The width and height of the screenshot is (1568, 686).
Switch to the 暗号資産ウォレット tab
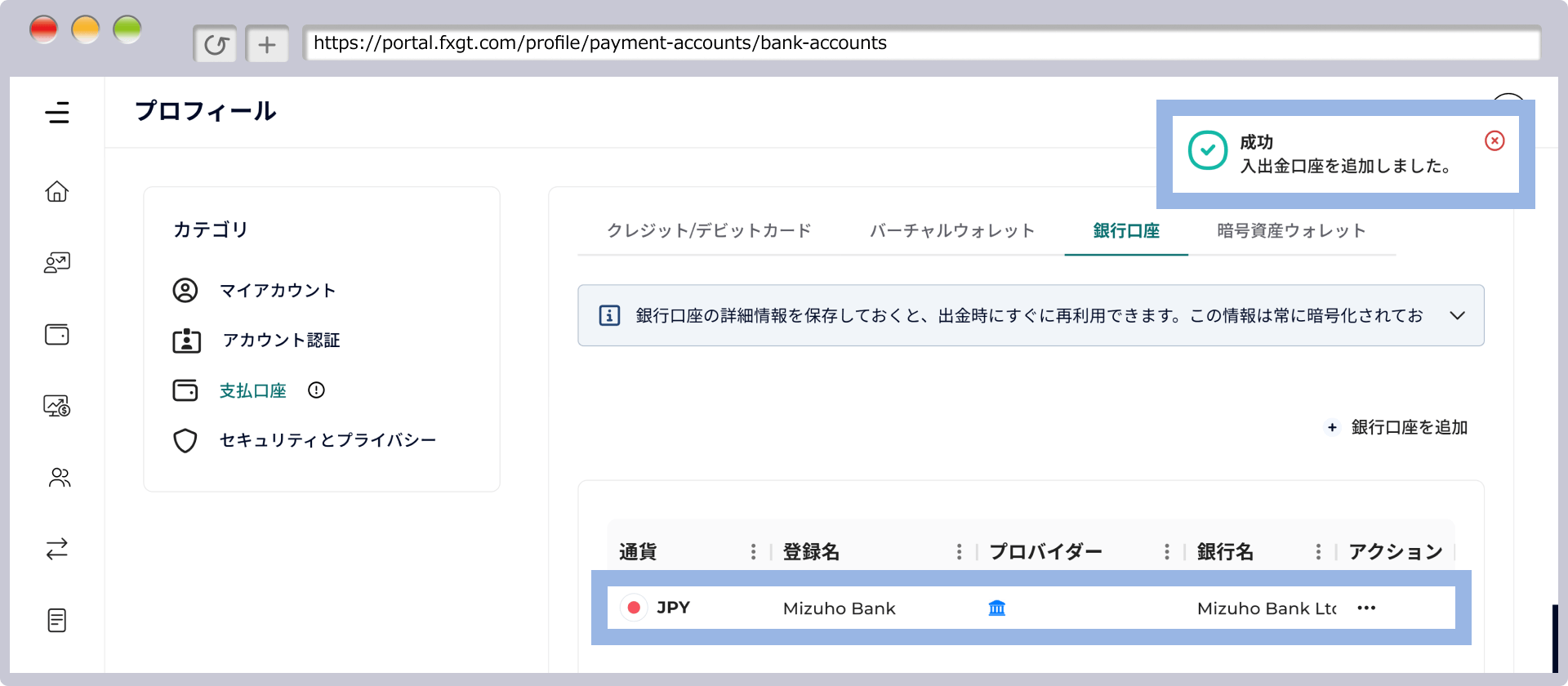pos(1291,231)
